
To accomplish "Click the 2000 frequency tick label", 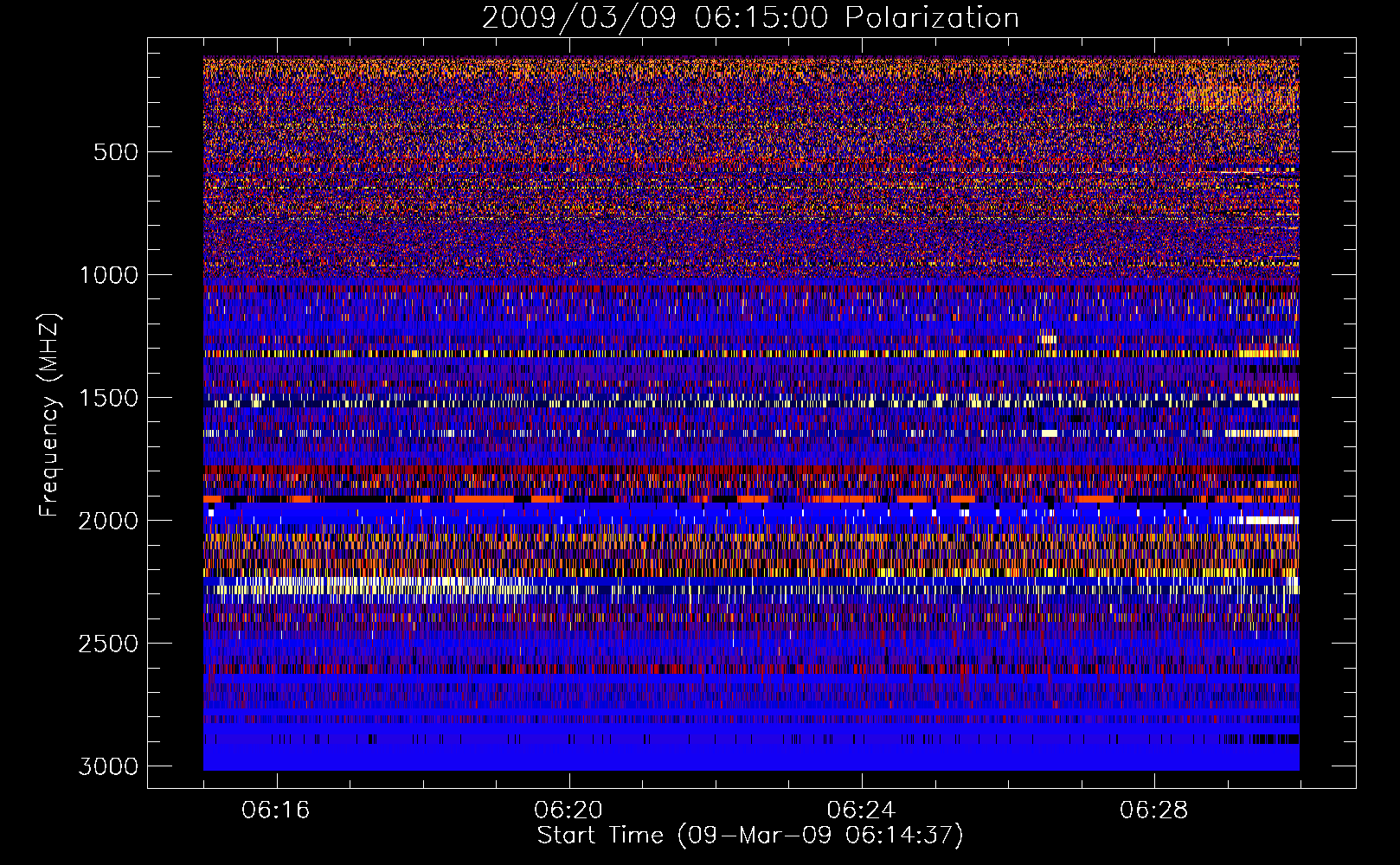I will (108, 521).
